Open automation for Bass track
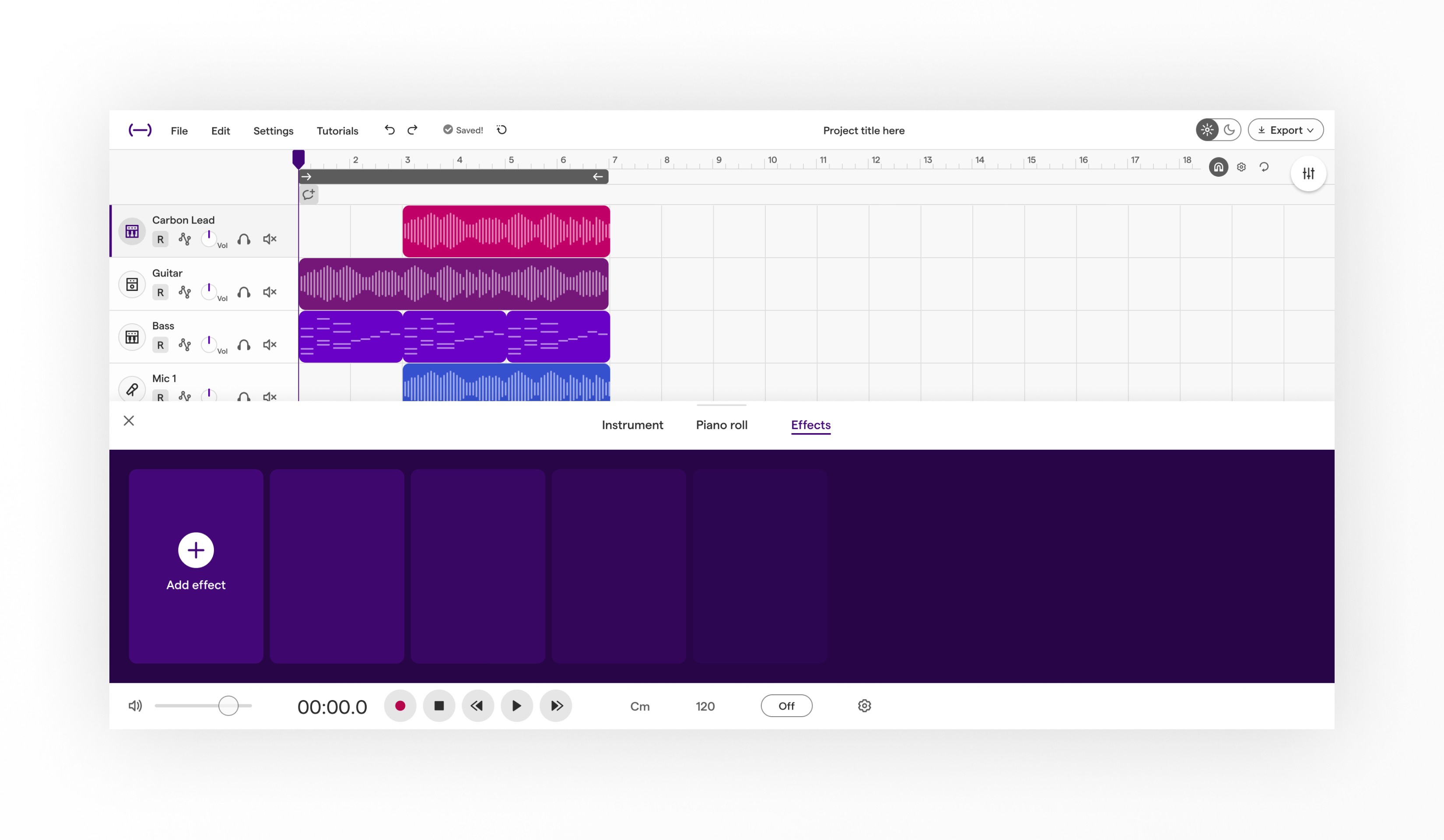 point(185,344)
